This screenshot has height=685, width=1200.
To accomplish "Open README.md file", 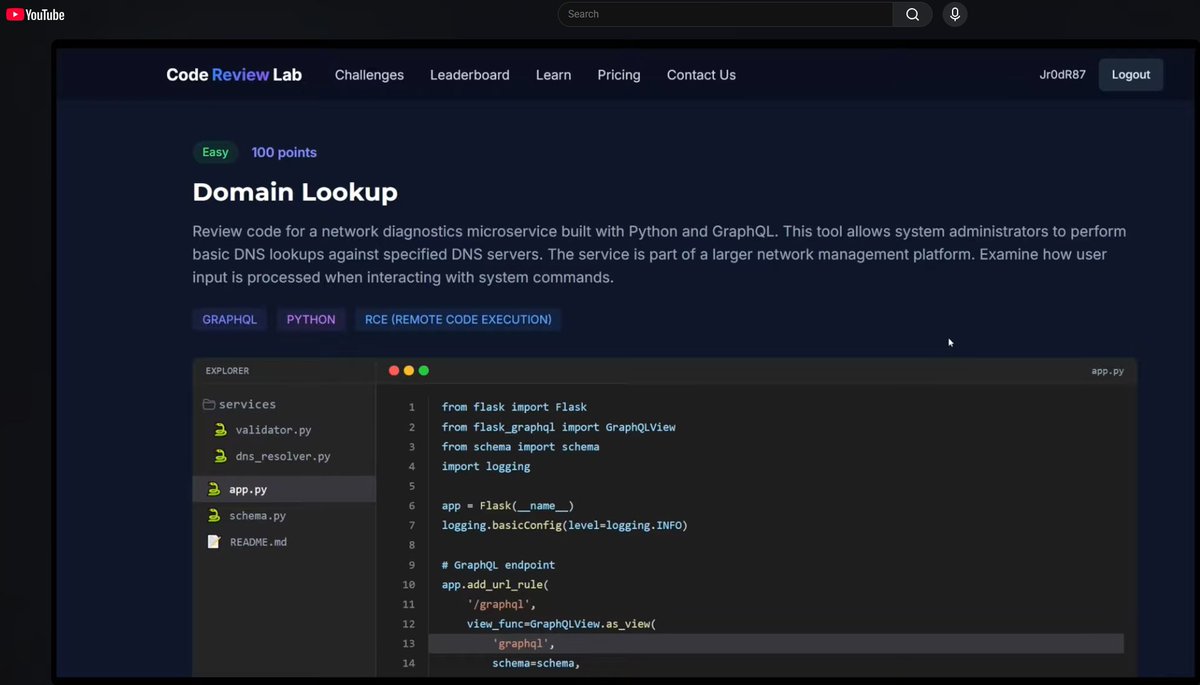I will [258, 542].
